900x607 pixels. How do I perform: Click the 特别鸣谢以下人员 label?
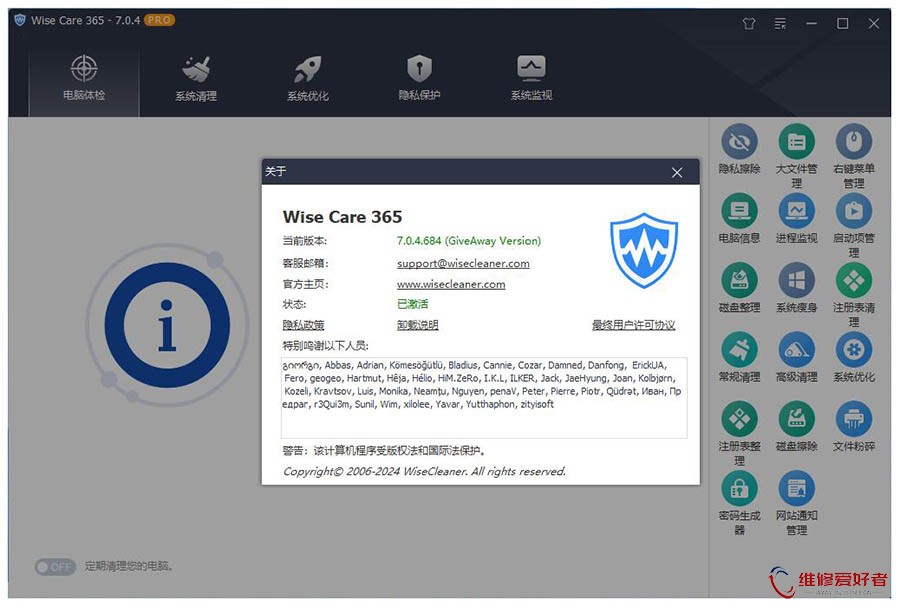325,346
